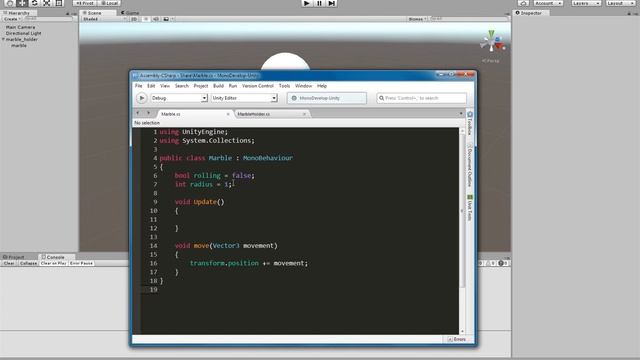This screenshot has height=360, width=640.
Task: Open MonoDevelop Tools menu
Action: click(x=284, y=86)
